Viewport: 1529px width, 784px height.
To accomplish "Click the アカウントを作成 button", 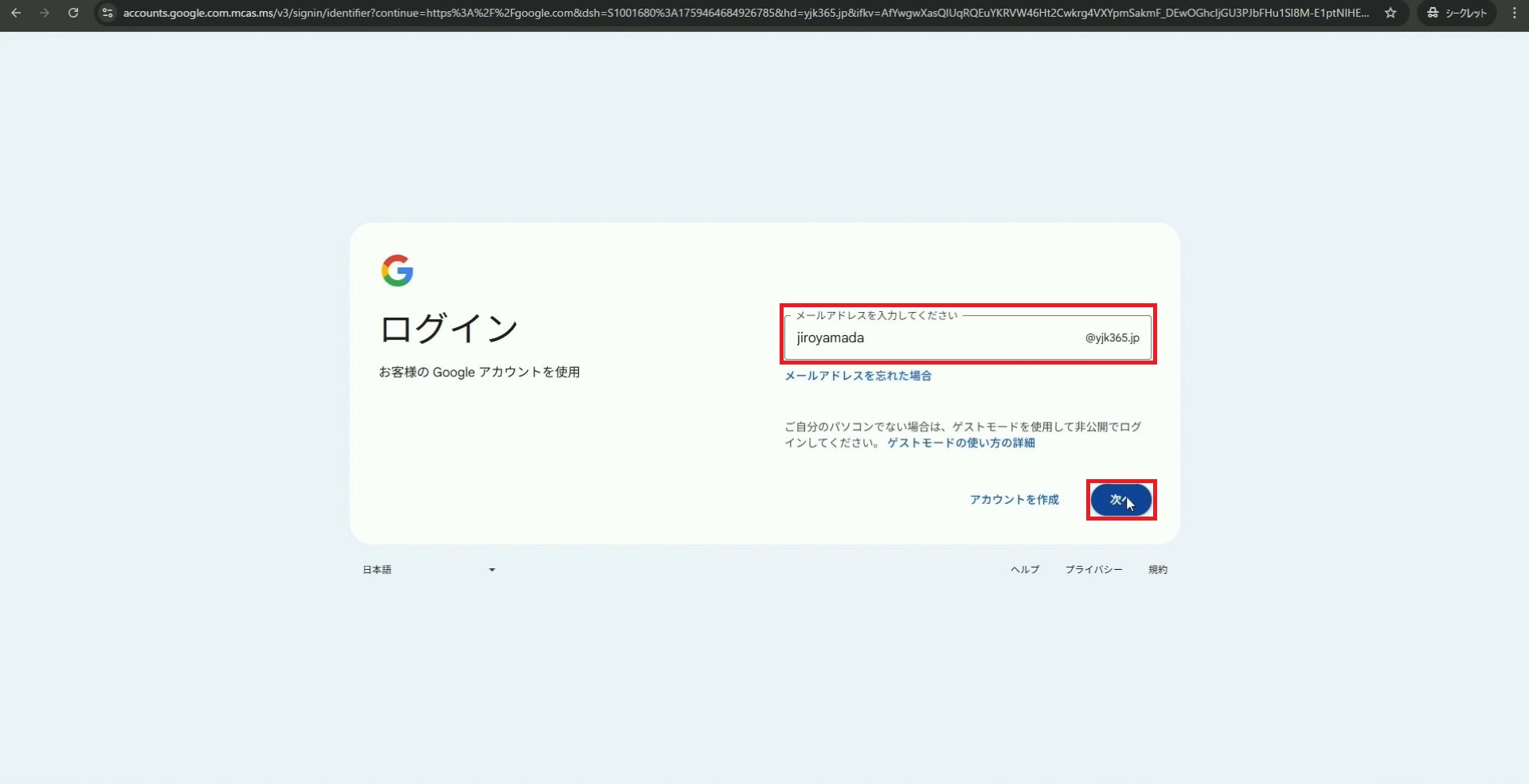I will pos(1014,500).
